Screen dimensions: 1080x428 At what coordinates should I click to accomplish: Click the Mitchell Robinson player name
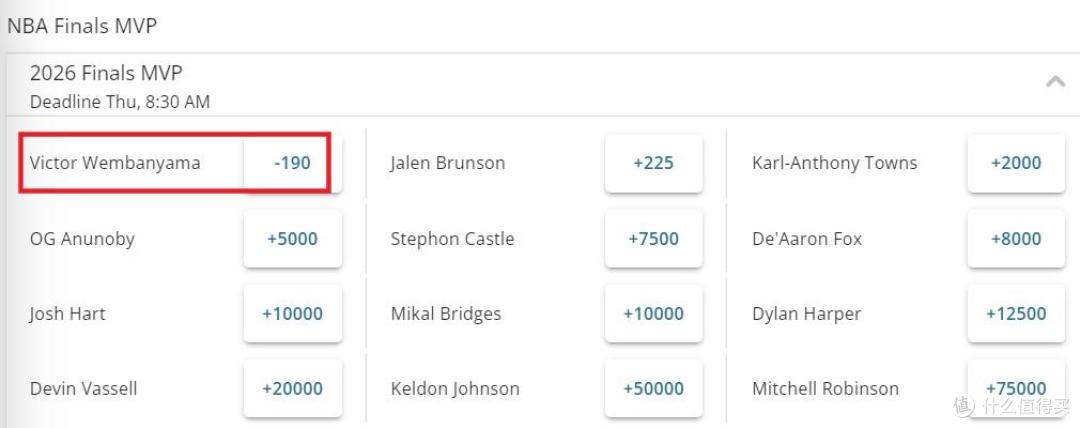825,389
